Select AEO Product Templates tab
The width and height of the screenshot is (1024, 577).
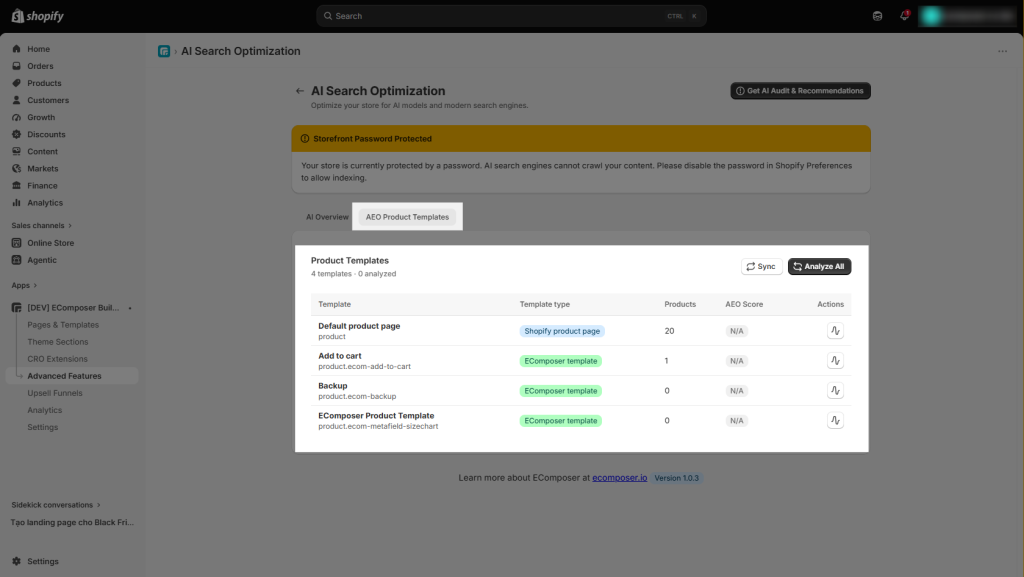[x=408, y=217]
